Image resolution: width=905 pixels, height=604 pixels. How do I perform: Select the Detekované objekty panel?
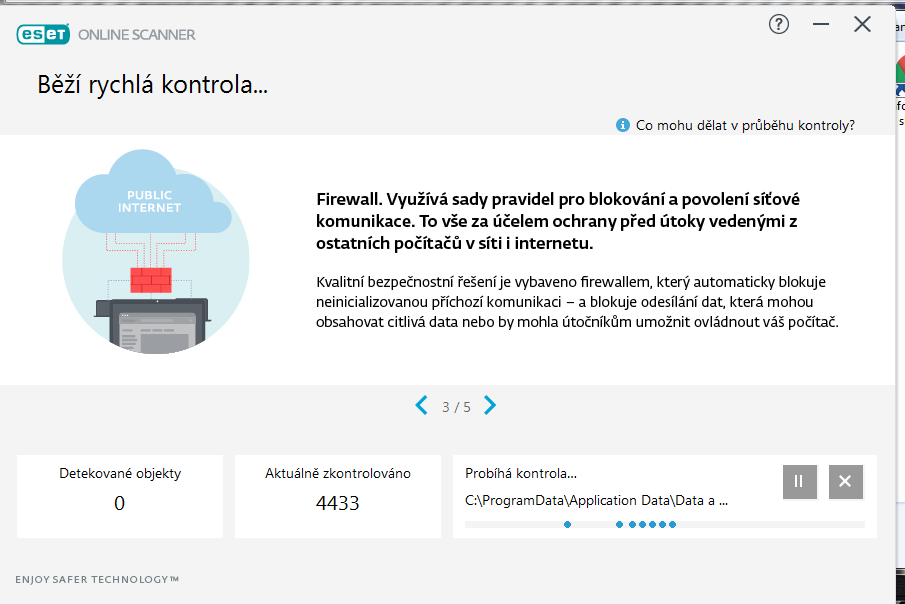pos(120,496)
